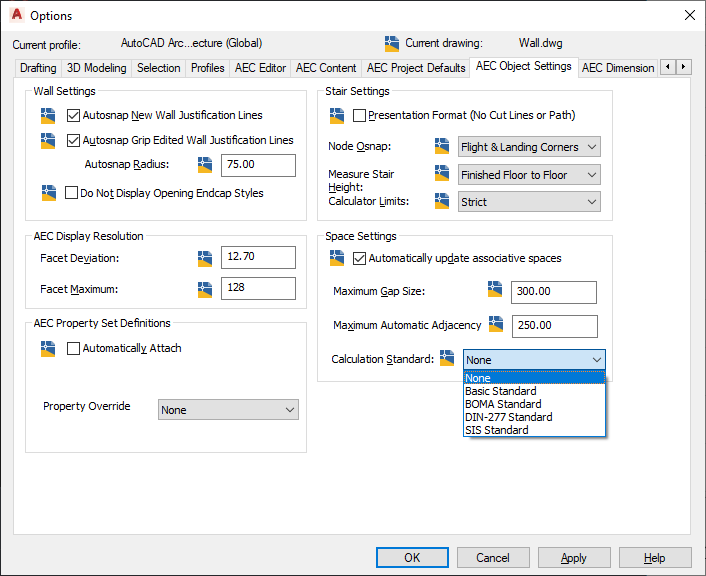Switch to the Selection tab
706x576 pixels.
tap(158, 68)
